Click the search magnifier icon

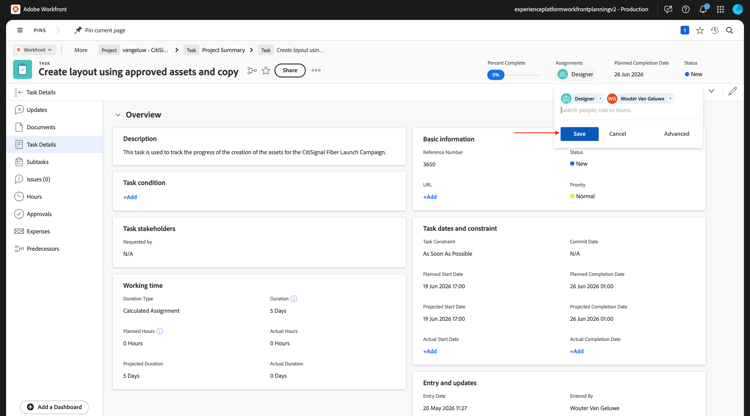click(x=729, y=30)
